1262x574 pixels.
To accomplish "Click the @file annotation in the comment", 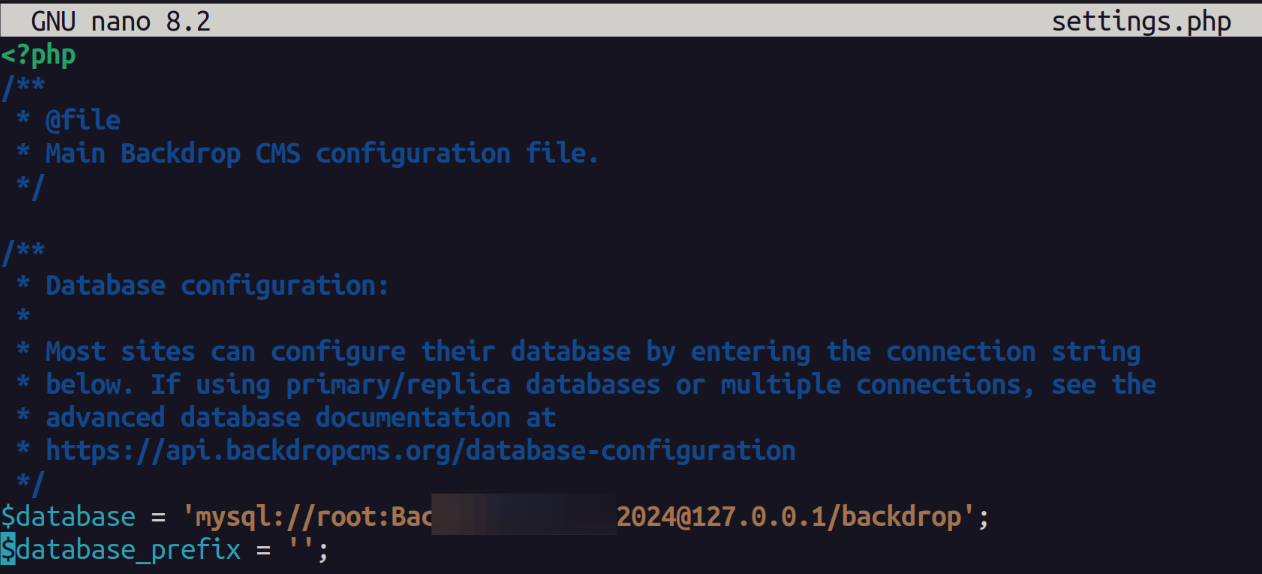I will 83,121.
